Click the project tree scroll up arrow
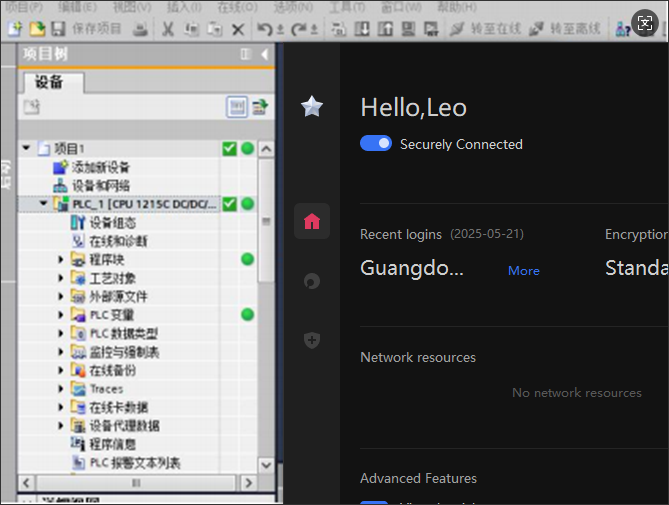Image resolution: width=669 pixels, height=505 pixels. pyautogui.click(x=266, y=149)
